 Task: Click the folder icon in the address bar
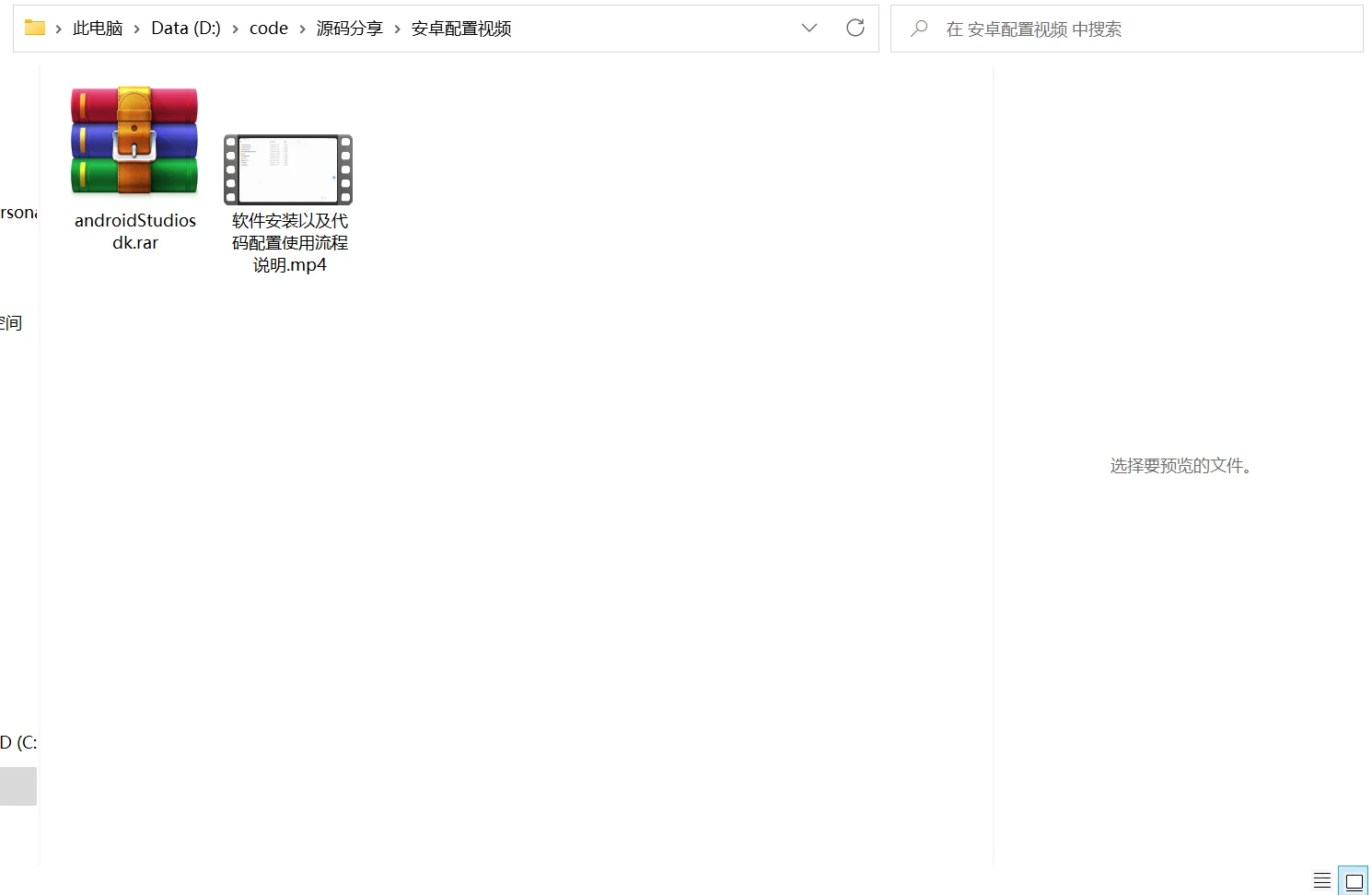(x=34, y=28)
